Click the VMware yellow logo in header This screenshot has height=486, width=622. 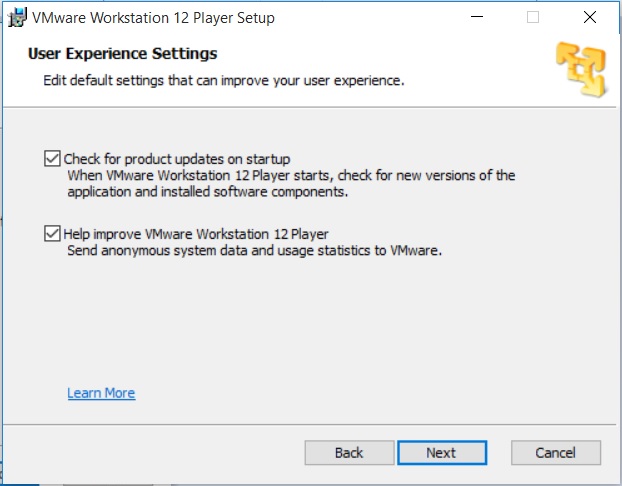[581, 69]
